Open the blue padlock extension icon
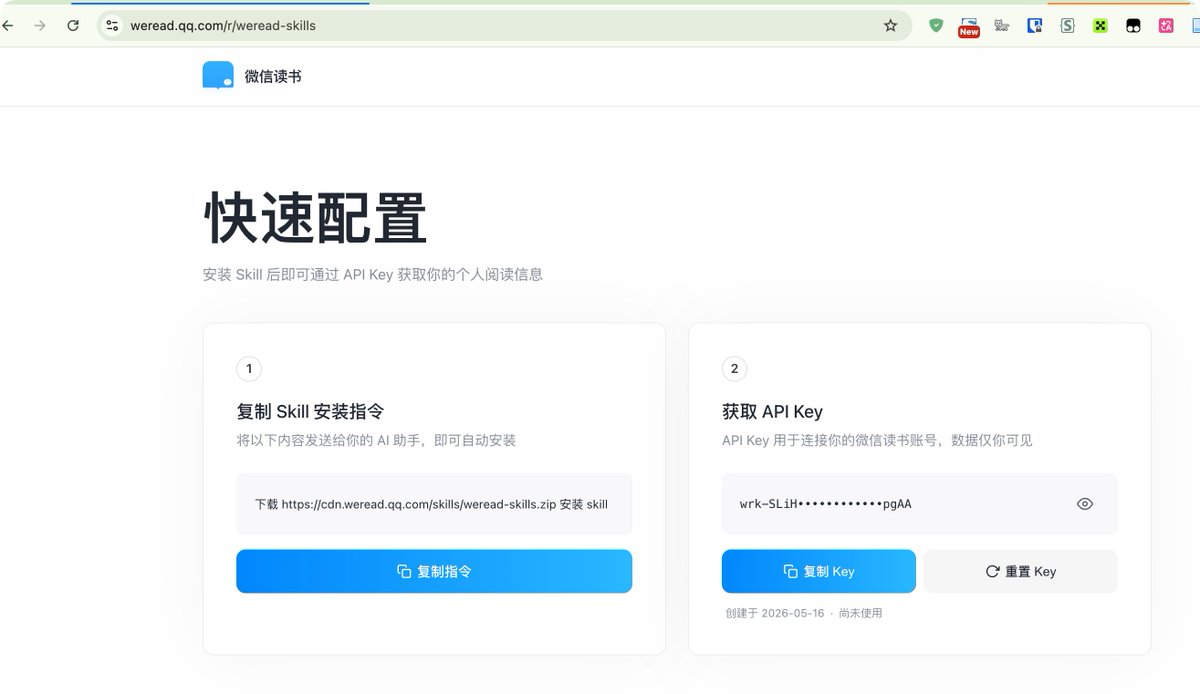This screenshot has height=694, width=1200. 1035,26
